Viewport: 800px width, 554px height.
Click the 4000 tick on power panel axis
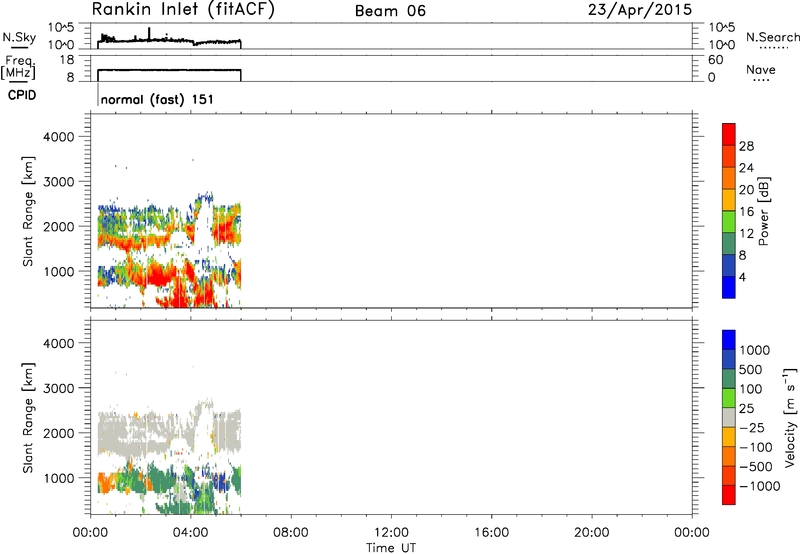tap(59, 137)
